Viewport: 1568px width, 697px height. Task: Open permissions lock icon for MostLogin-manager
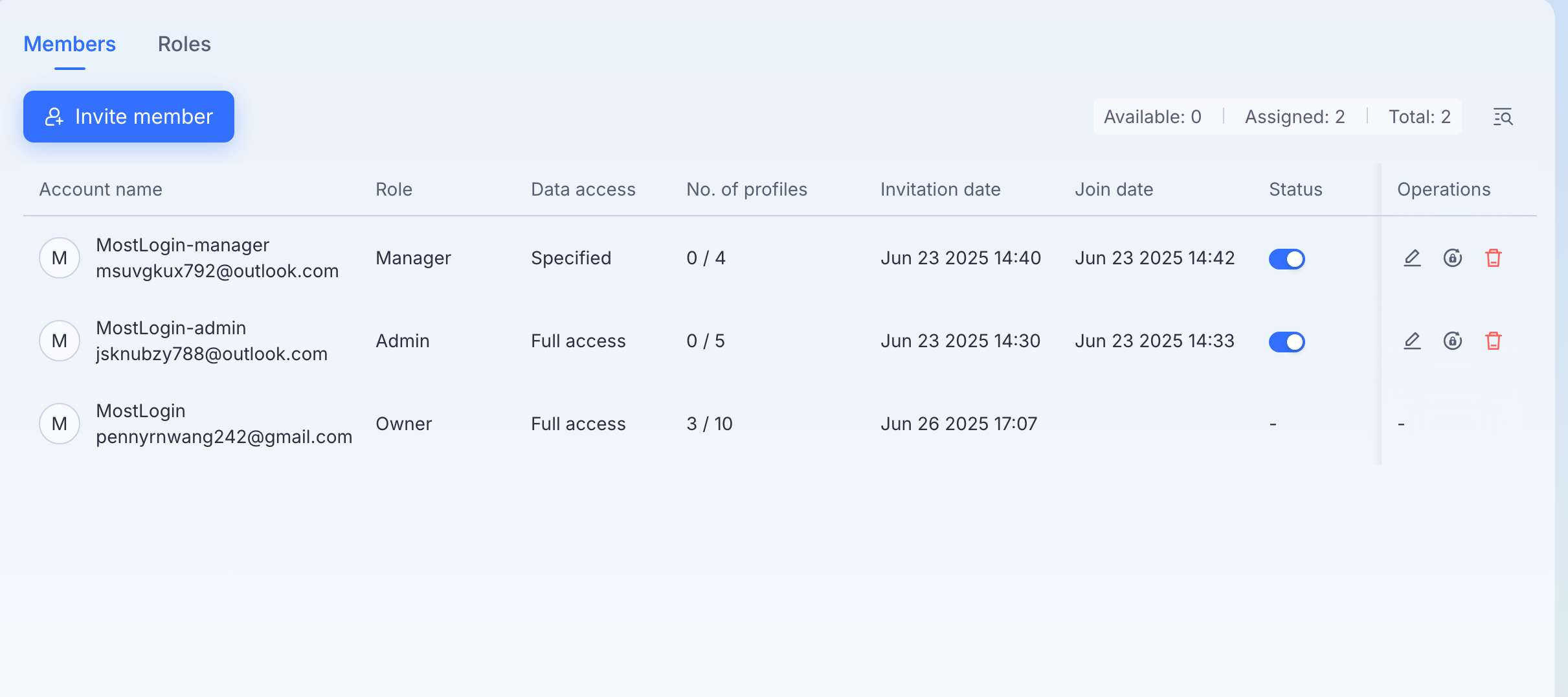1453,258
